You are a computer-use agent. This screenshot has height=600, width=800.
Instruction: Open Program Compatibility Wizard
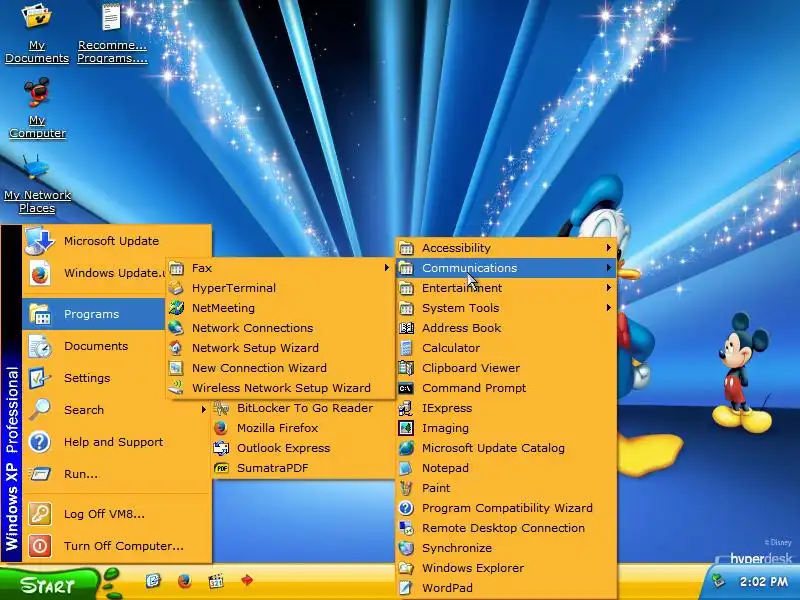click(507, 508)
